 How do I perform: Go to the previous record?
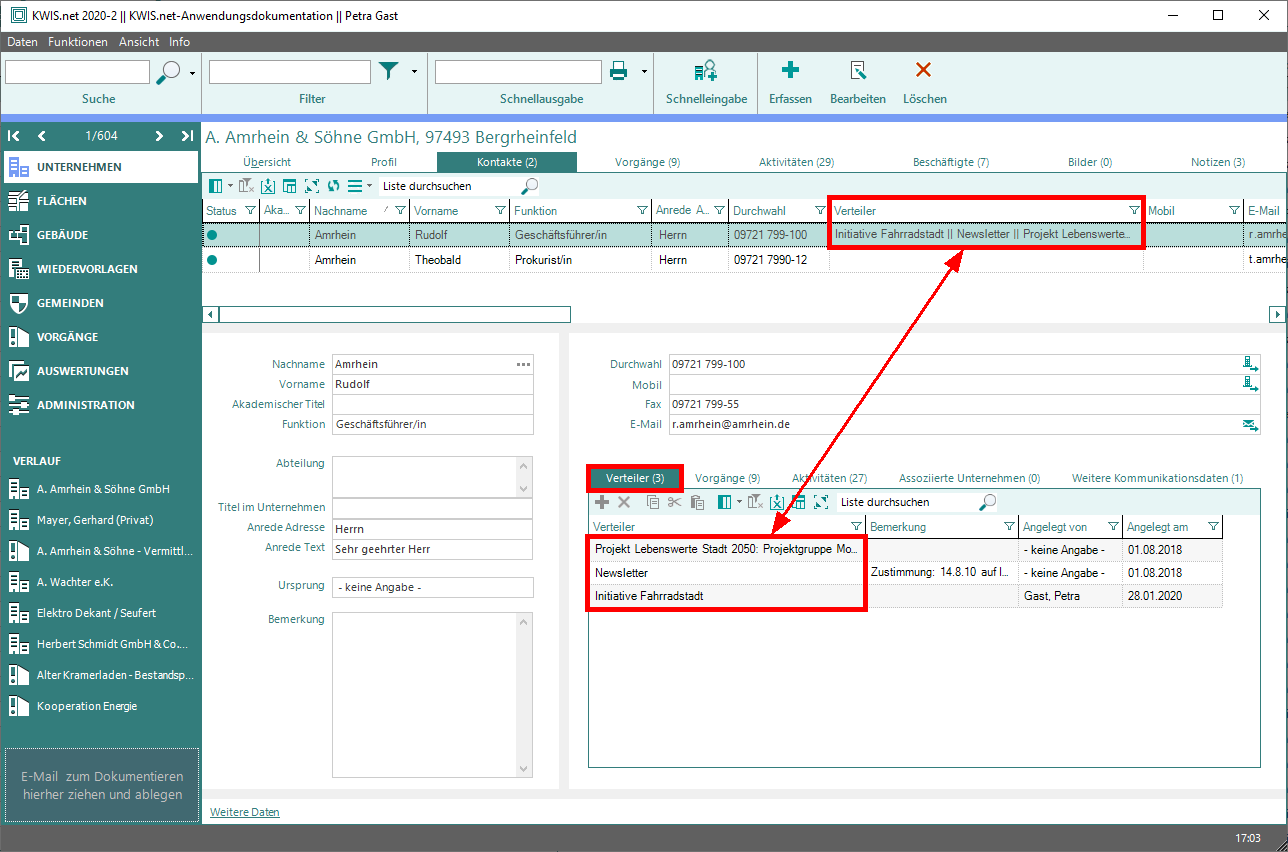point(42,136)
